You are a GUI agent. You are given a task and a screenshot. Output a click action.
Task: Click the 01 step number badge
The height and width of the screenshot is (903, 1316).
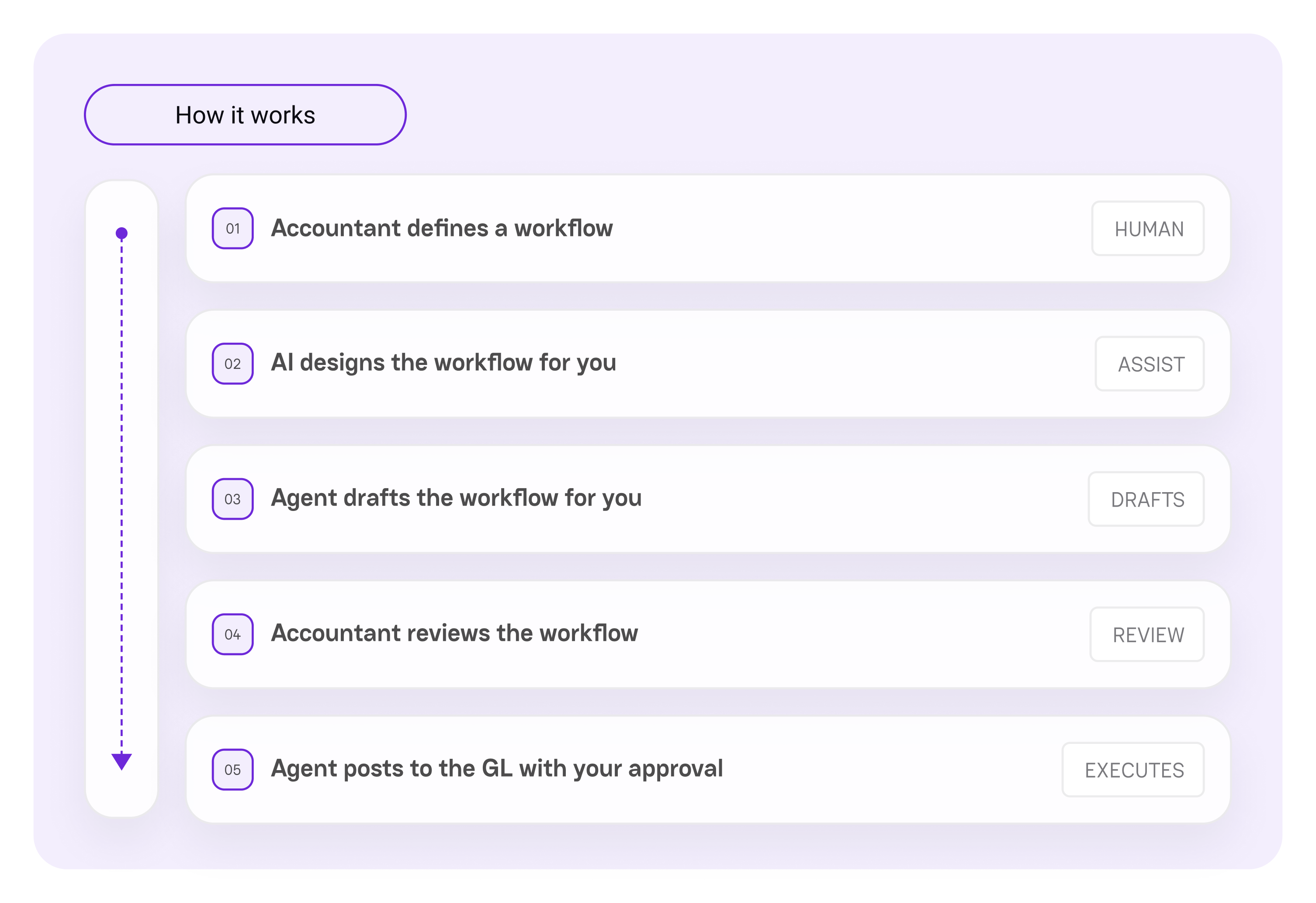coord(232,228)
